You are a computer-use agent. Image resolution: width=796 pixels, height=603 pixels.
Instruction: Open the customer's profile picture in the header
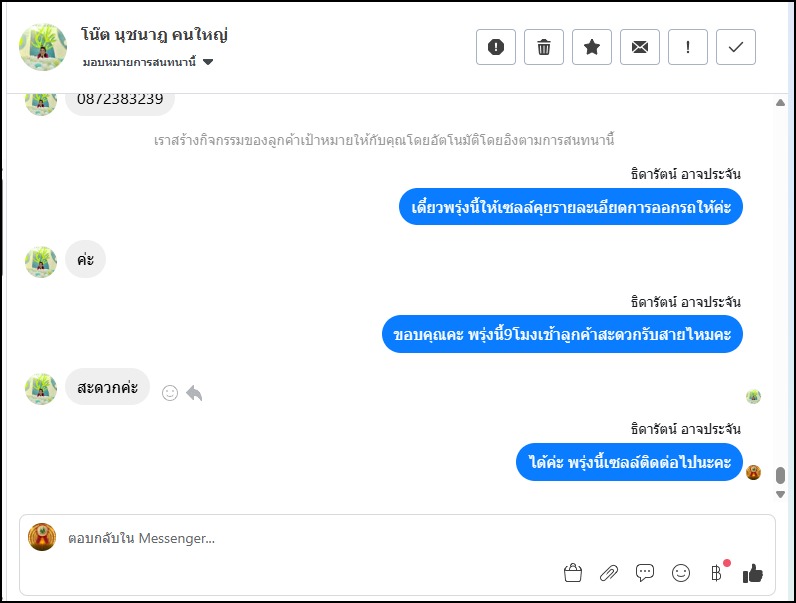(x=43, y=47)
